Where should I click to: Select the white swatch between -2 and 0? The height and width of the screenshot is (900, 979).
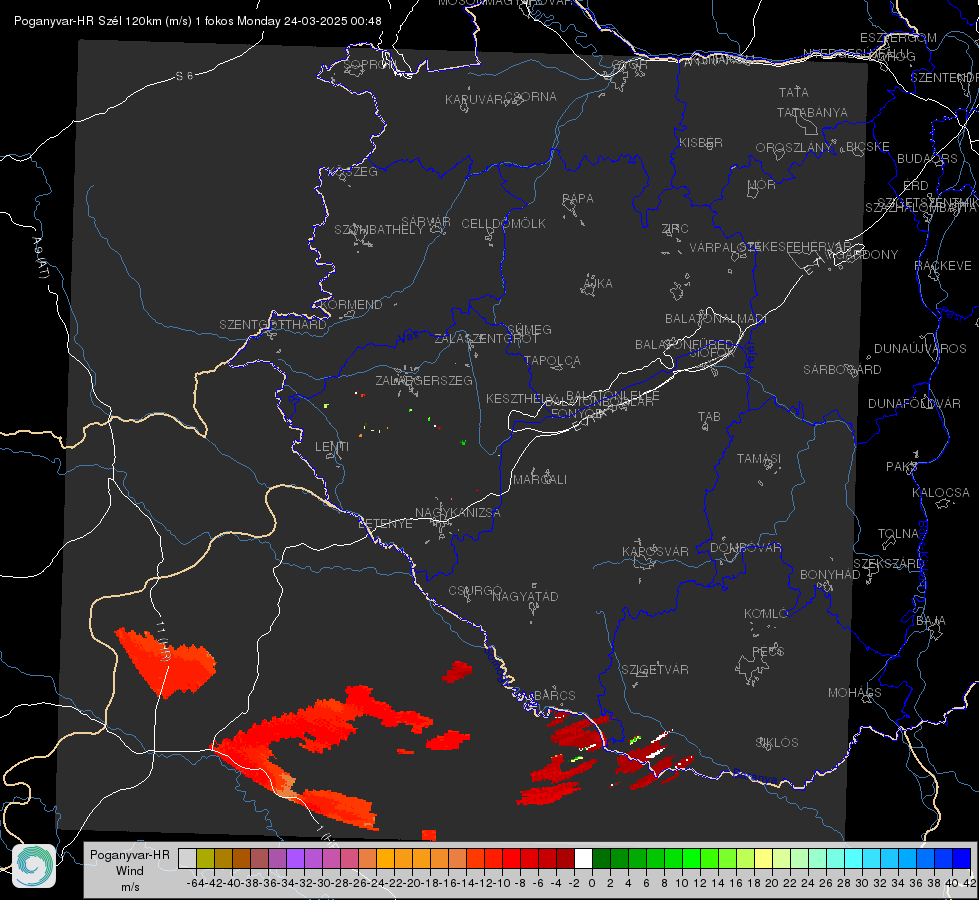click(x=583, y=858)
